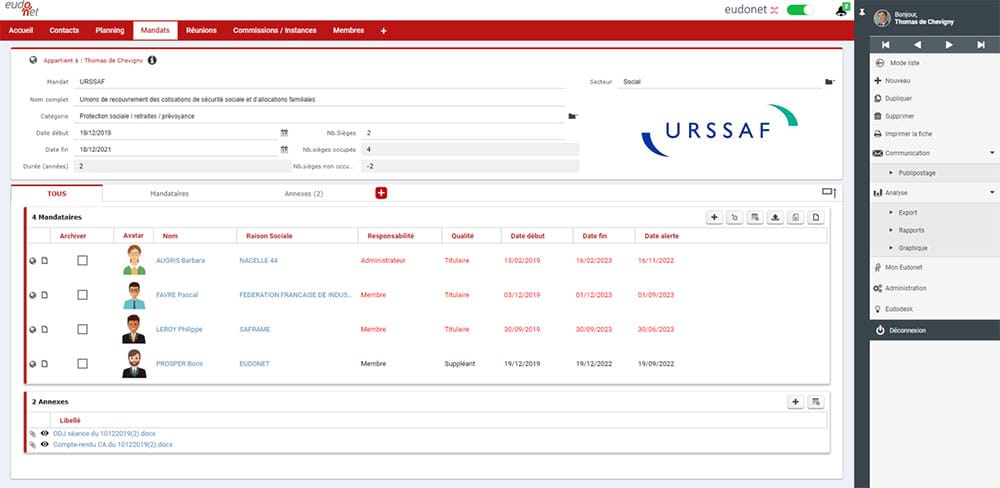Open the Accueil tab
Image resolution: width=1000 pixels, height=488 pixels.
pos(21,31)
